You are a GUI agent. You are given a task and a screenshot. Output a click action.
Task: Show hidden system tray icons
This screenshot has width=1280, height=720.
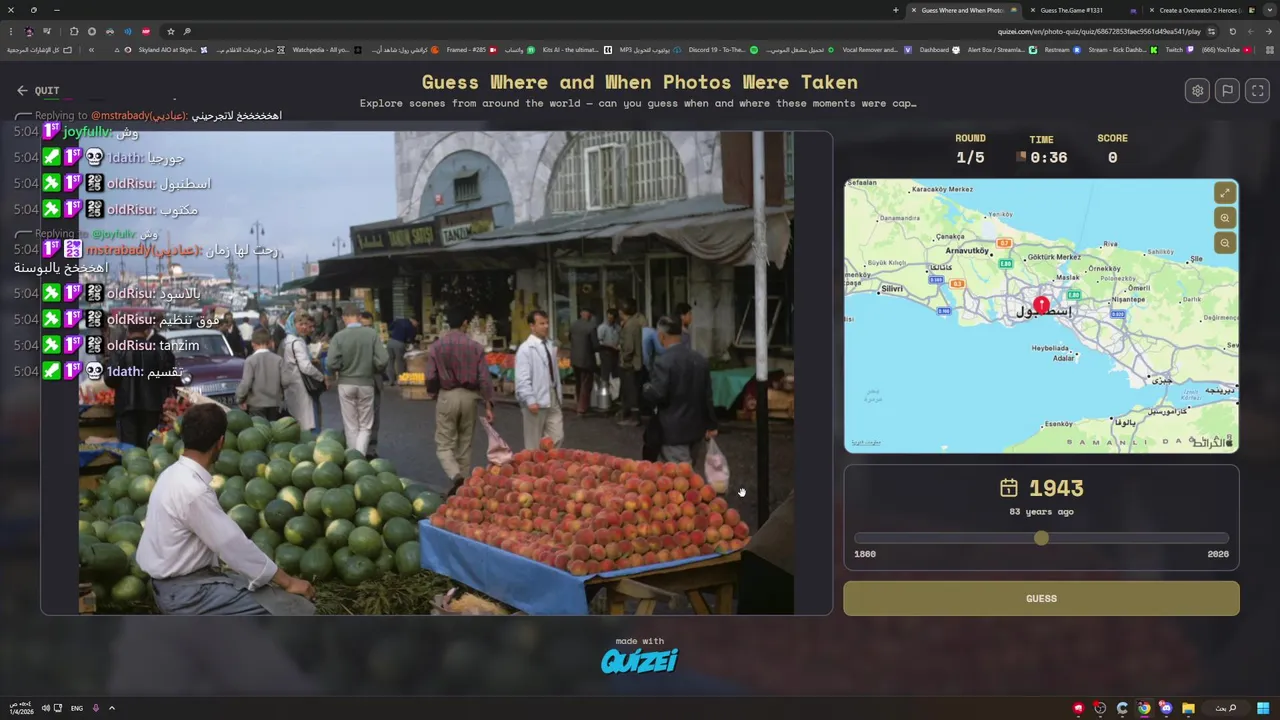pos(112,708)
